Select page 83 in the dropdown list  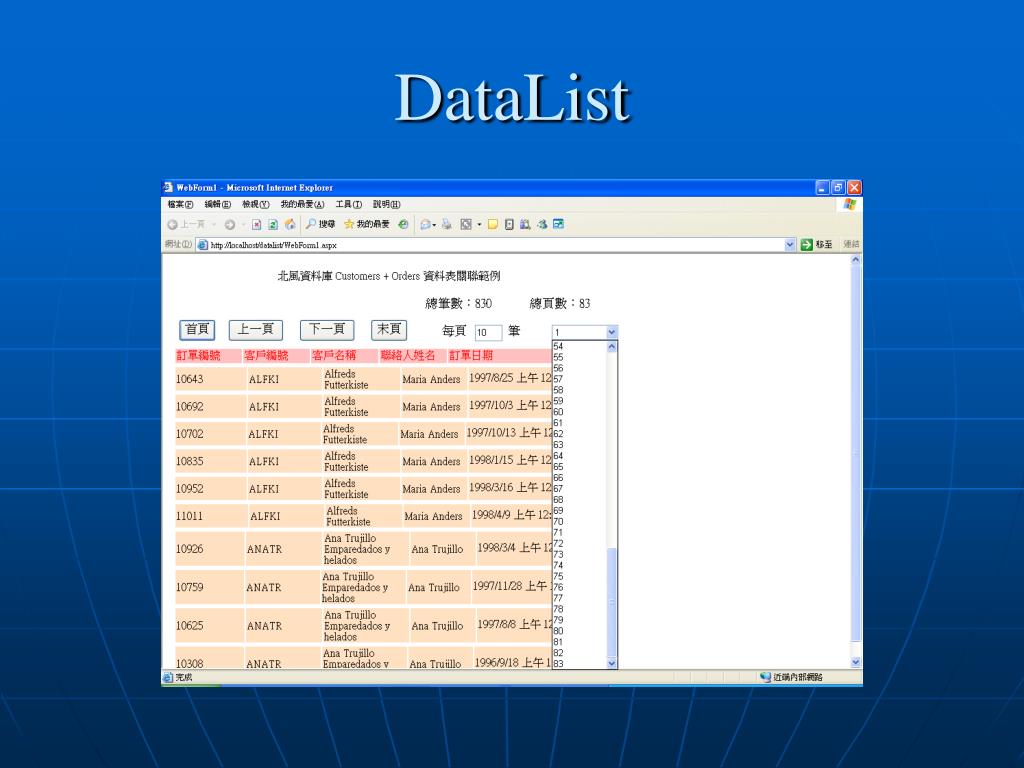[x=579, y=664]
